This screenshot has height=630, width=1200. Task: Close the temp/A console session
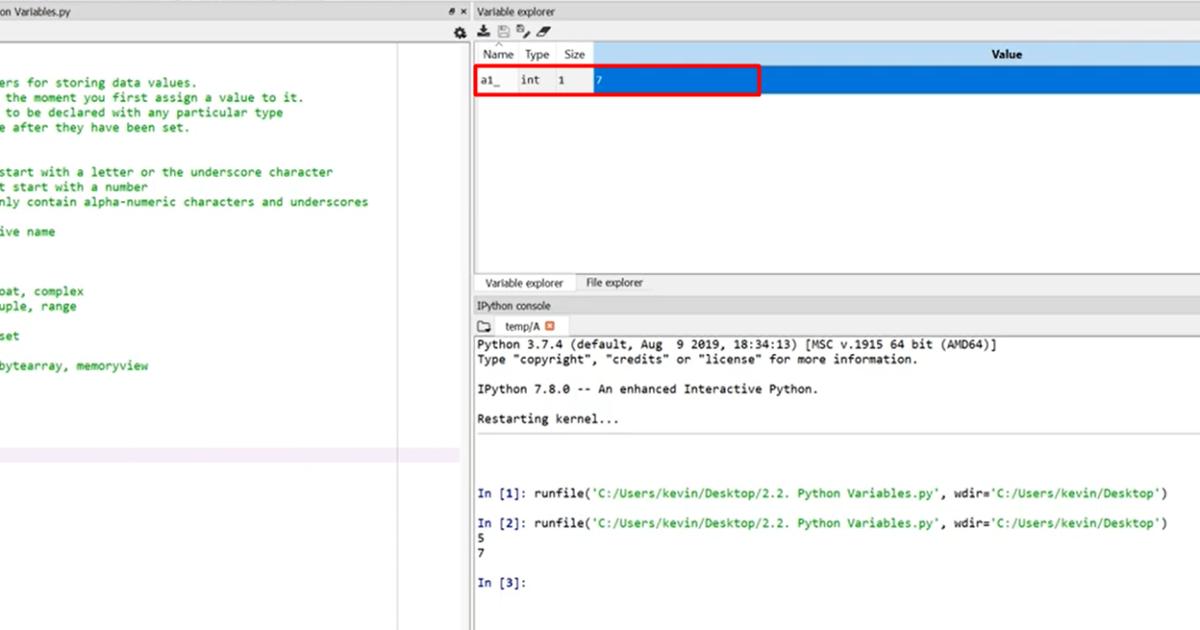coord(552,325)
